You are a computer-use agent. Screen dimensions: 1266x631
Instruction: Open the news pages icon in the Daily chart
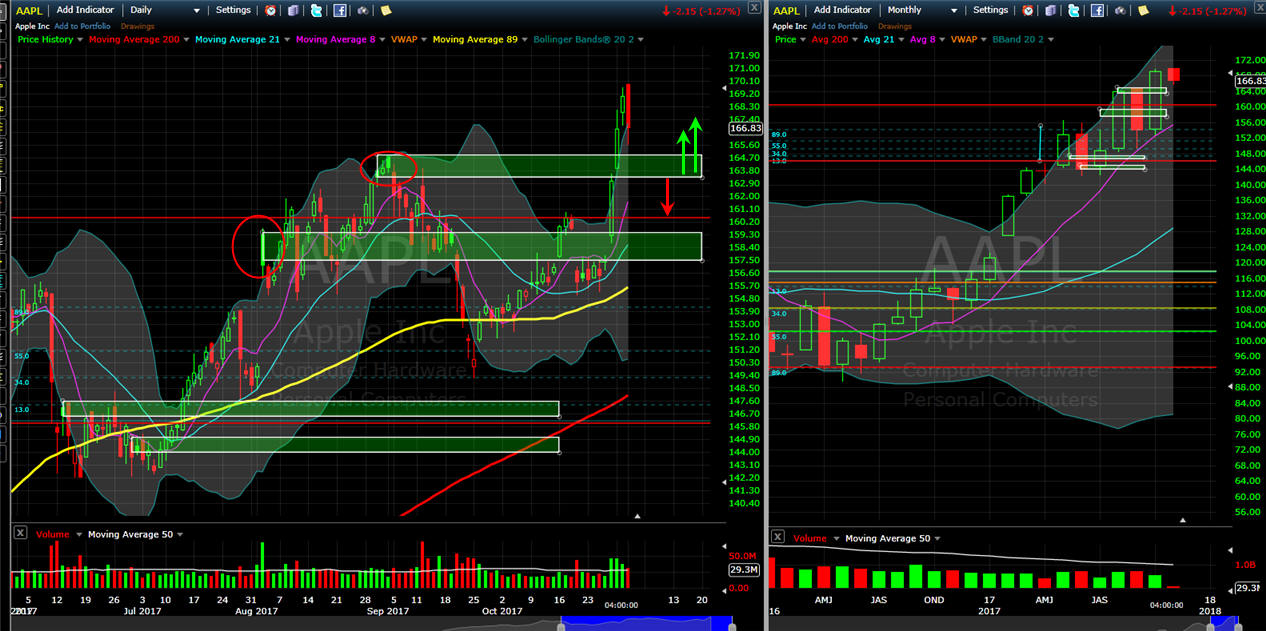[293, 10]
